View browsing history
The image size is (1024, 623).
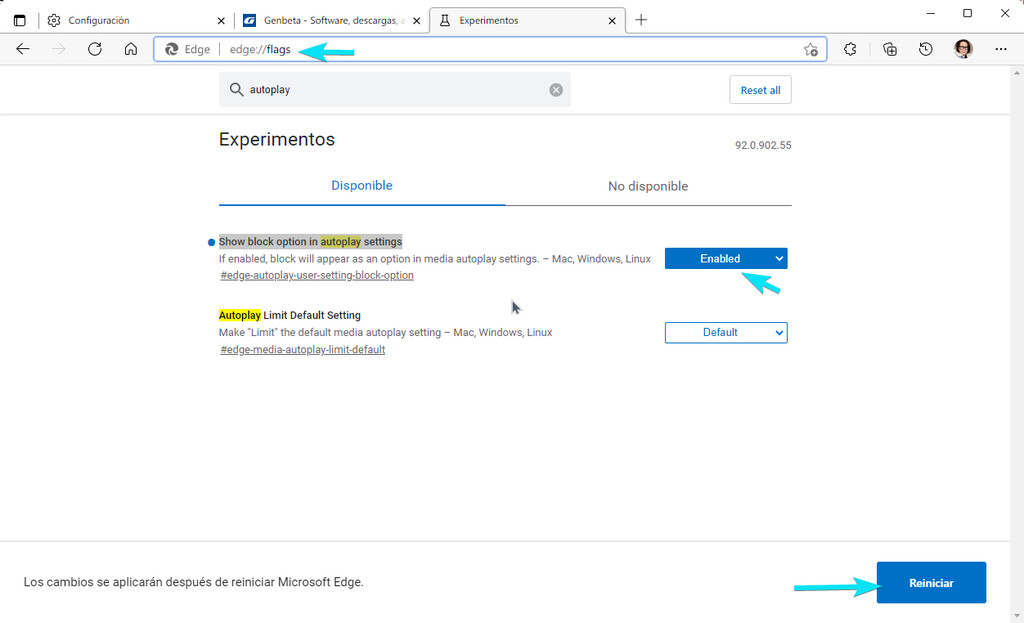[x=925, y=48]
